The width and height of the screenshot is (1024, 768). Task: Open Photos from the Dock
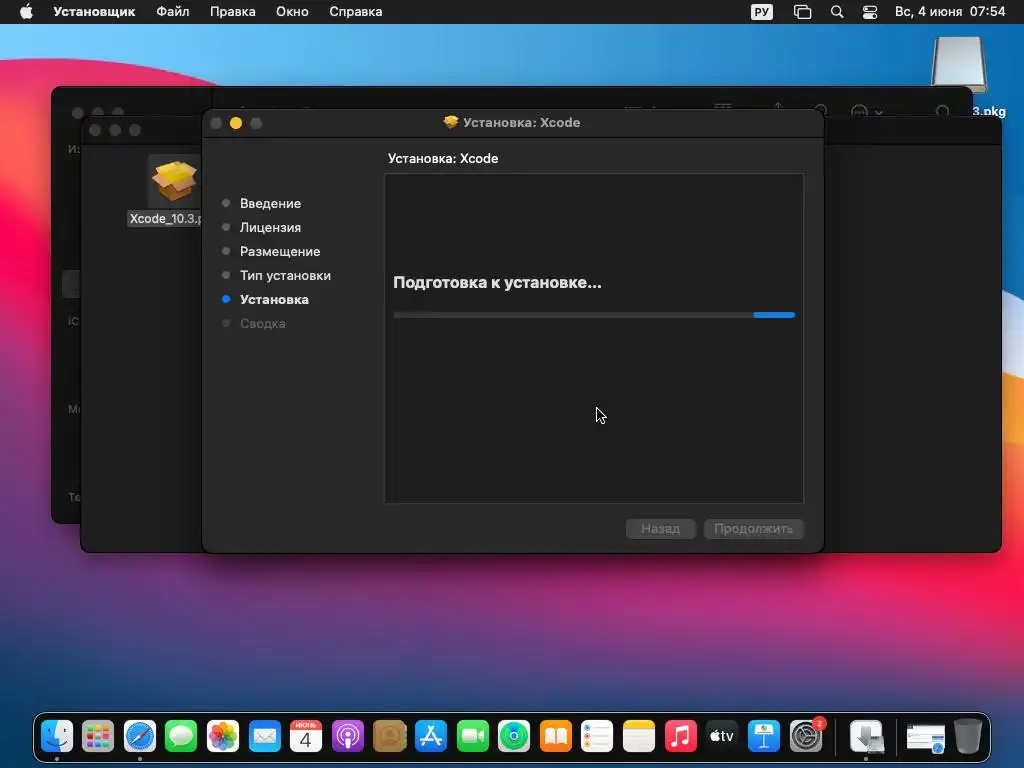pyautogui.click(x=223, y=737)
